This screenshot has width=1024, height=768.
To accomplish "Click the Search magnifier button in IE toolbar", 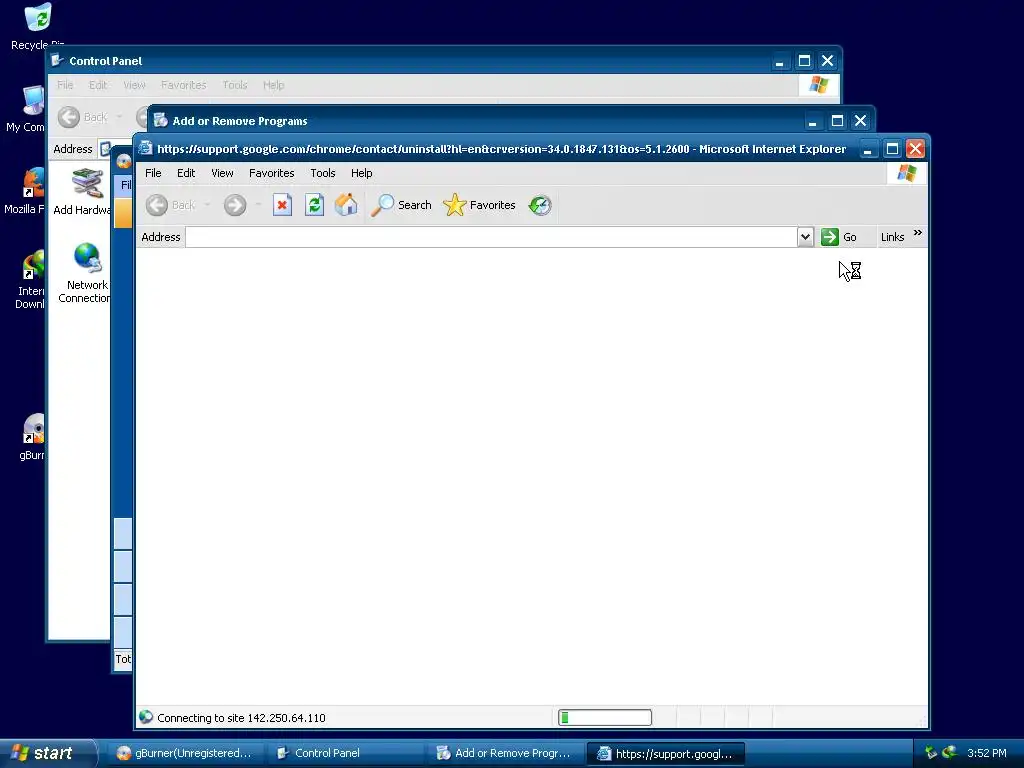I will [x=401, y=205].
